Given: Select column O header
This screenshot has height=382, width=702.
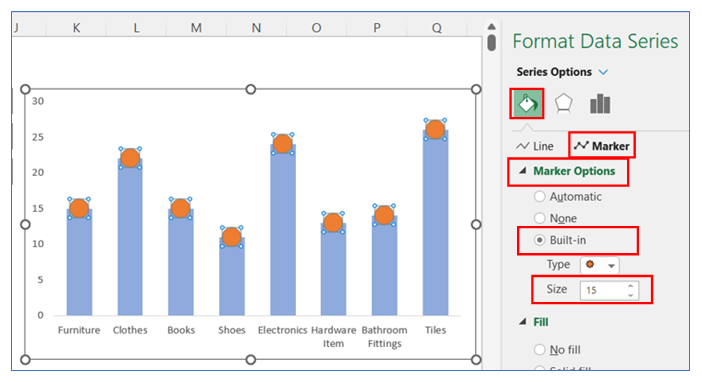Looking at the screenshot, I should (316, 28).
